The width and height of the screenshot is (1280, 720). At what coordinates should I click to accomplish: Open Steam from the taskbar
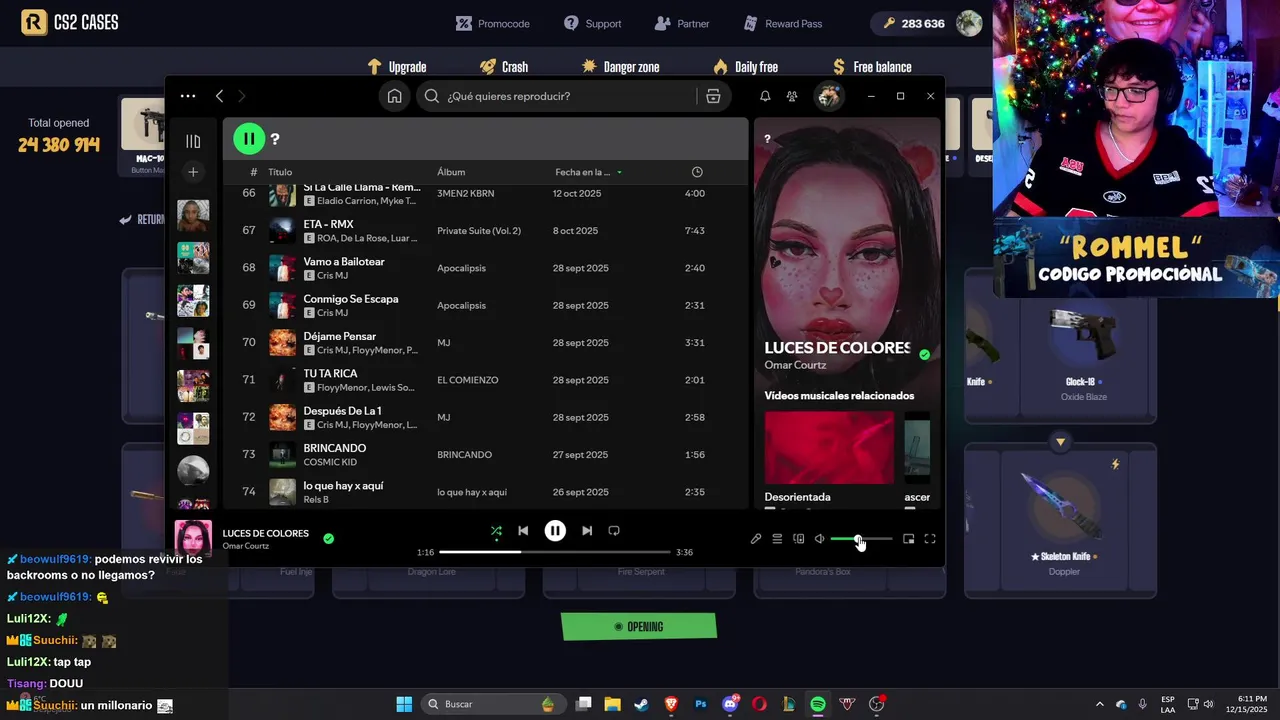pyautogui.click(x=641, y=704)
